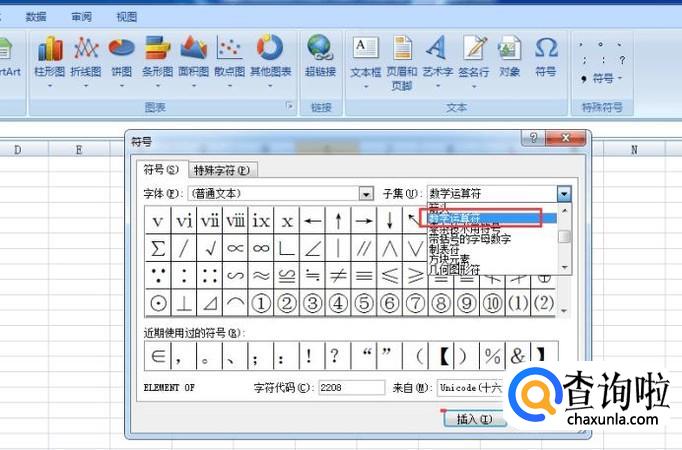Pick the square root √ symbol
The image size is (682, 450).
point(209,248)
